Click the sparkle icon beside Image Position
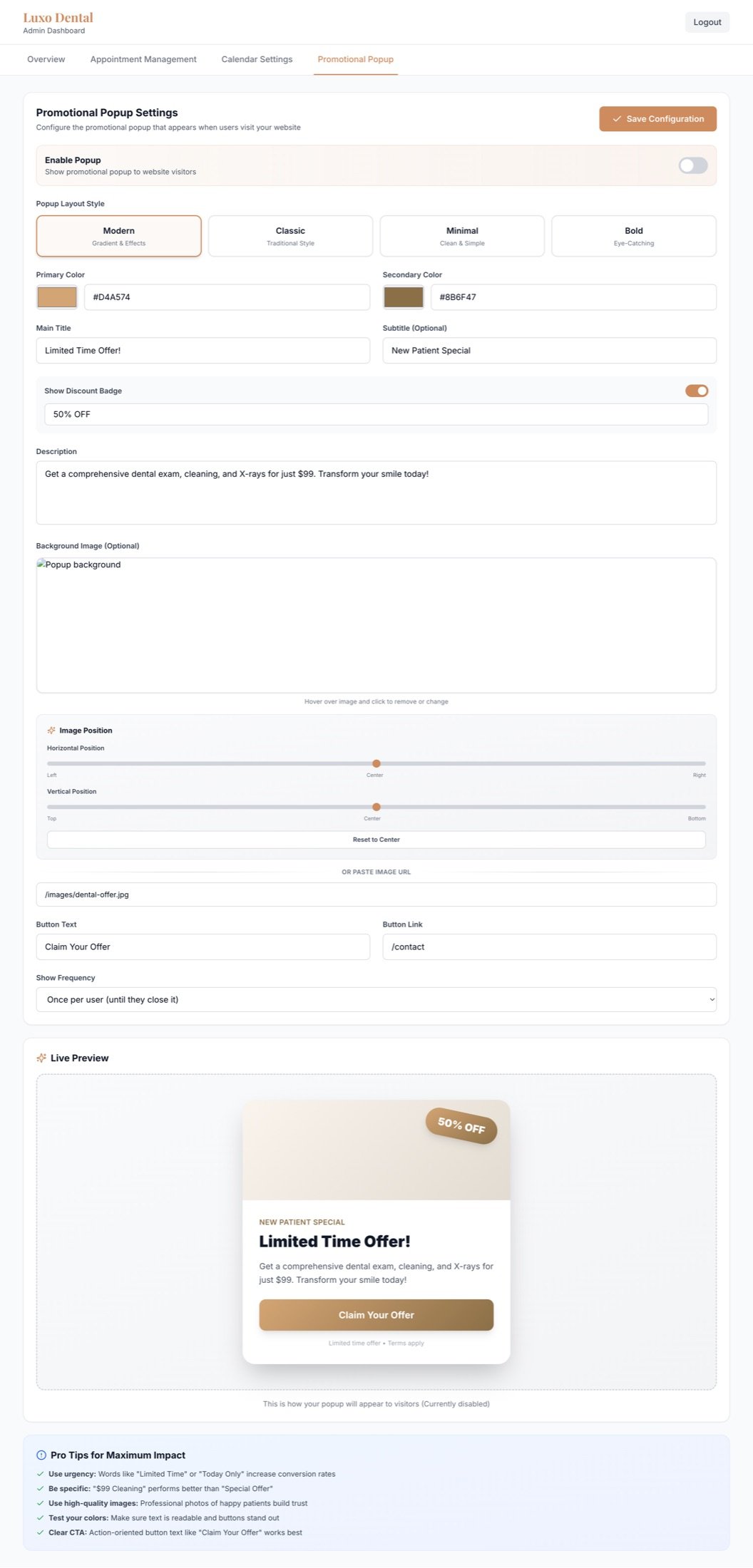 51,730
